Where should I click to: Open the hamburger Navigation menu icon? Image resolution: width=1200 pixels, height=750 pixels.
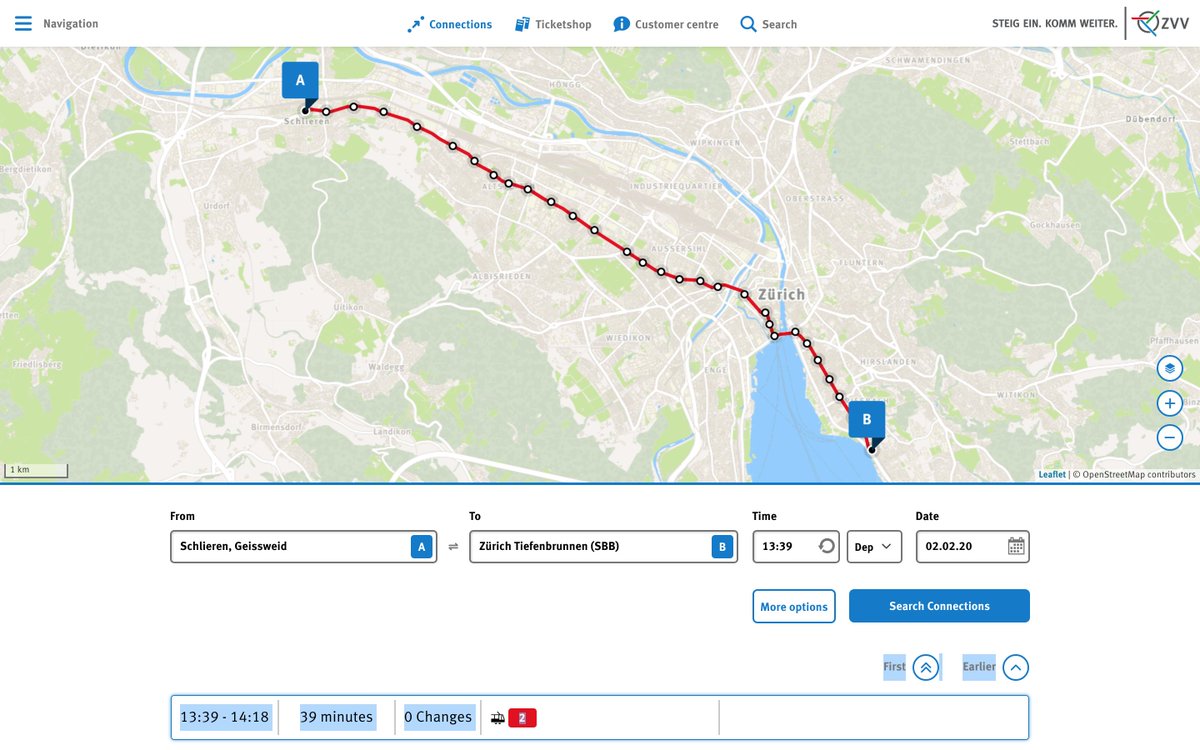pos(23,23)
